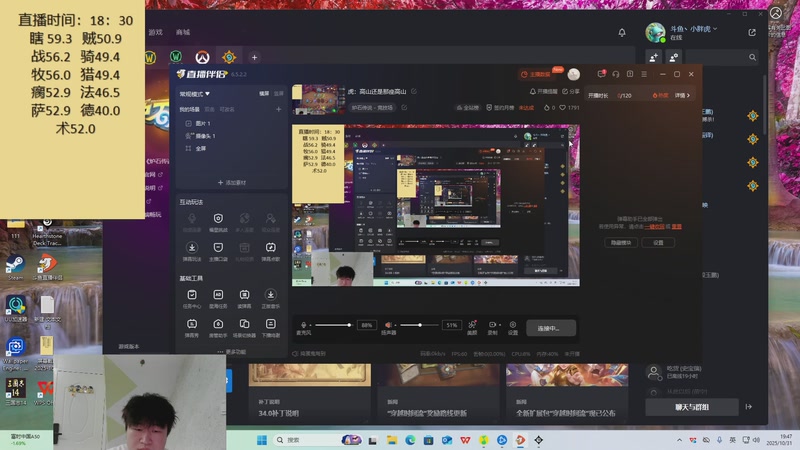
Task: Click the notification bell in Battle.net window
Action: [x=622, y=33]
